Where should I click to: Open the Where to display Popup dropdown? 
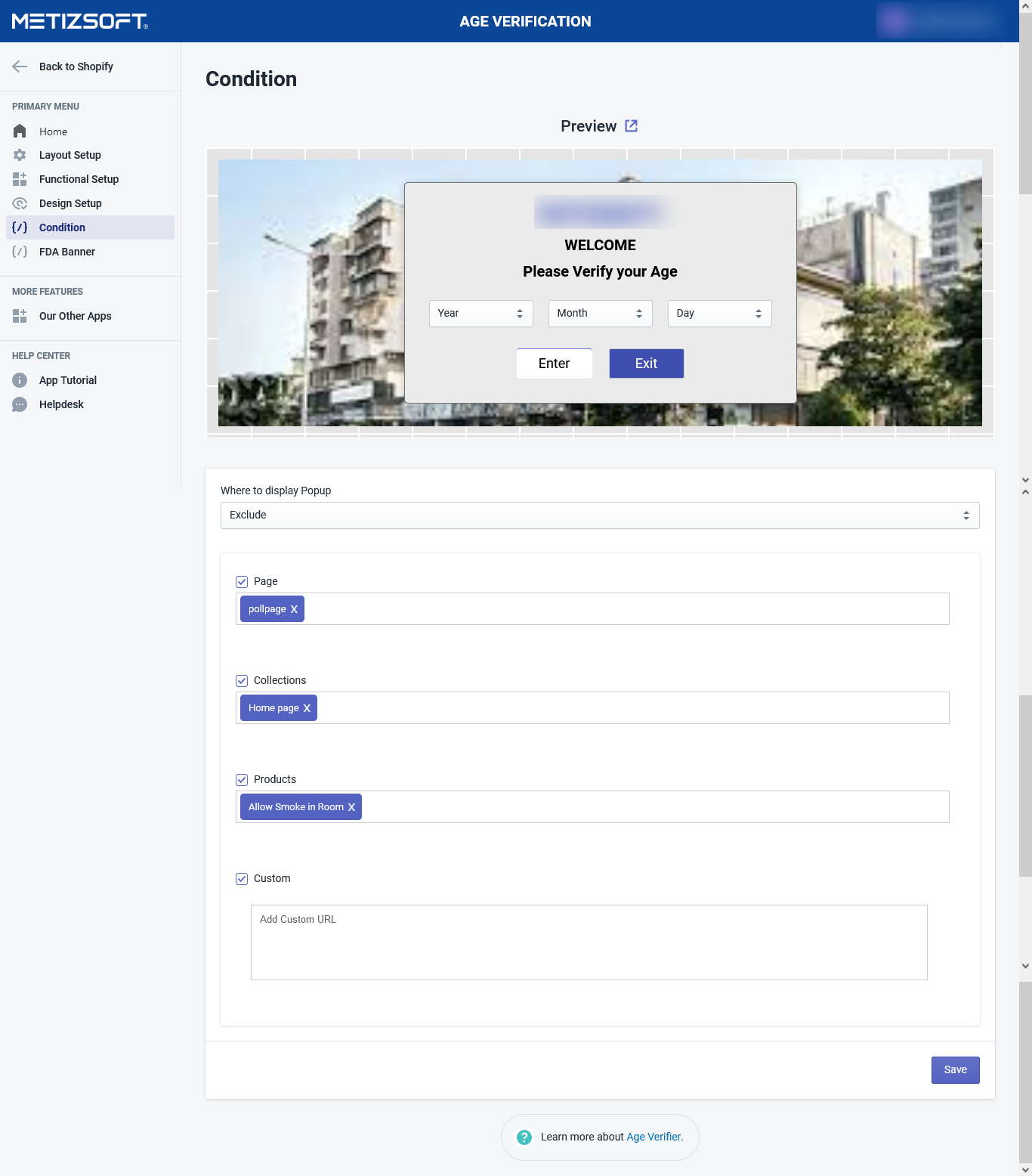599,515
